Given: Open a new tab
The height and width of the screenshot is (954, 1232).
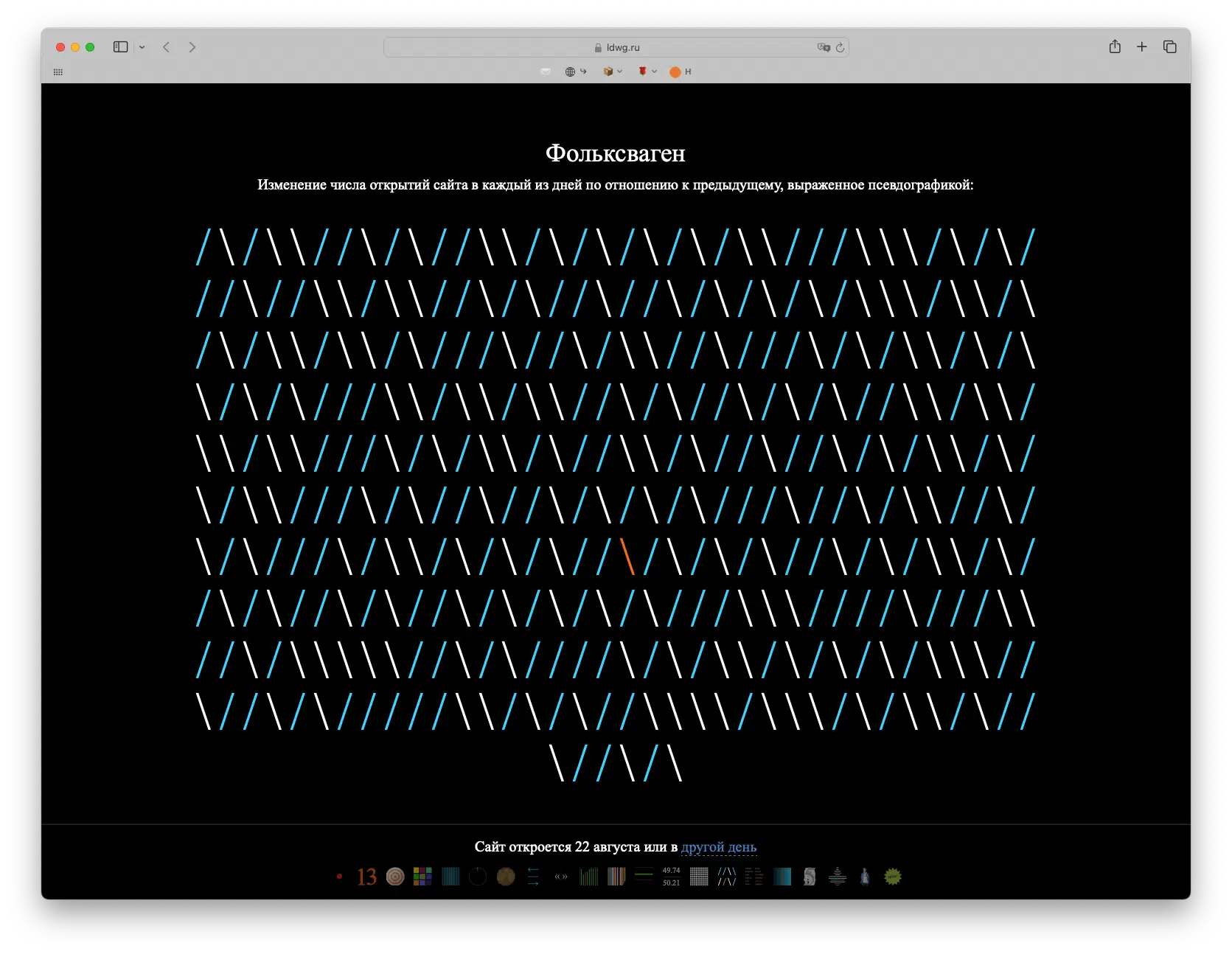Looking at the screenshot, I should (1142, 46).
